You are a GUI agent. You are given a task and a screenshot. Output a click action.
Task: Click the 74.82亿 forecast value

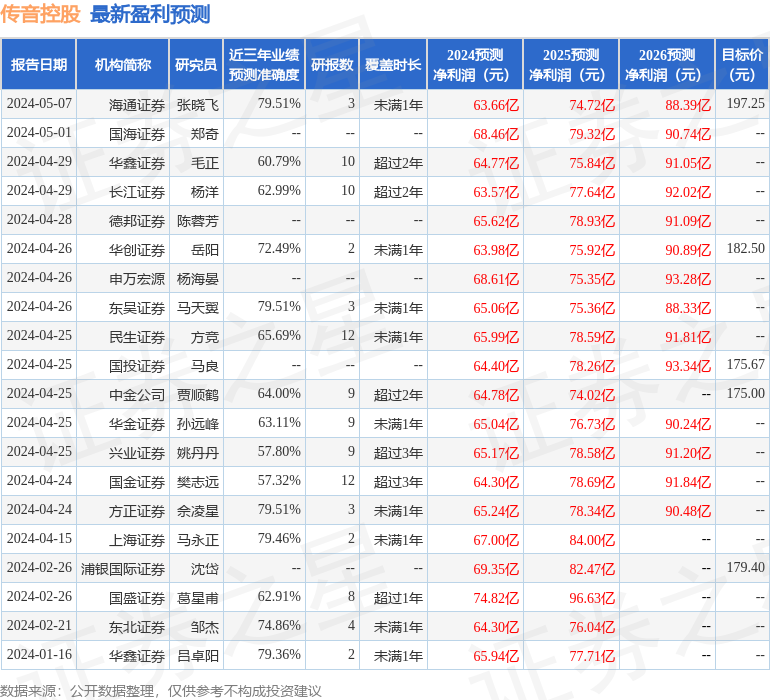[x=496, y=597]
